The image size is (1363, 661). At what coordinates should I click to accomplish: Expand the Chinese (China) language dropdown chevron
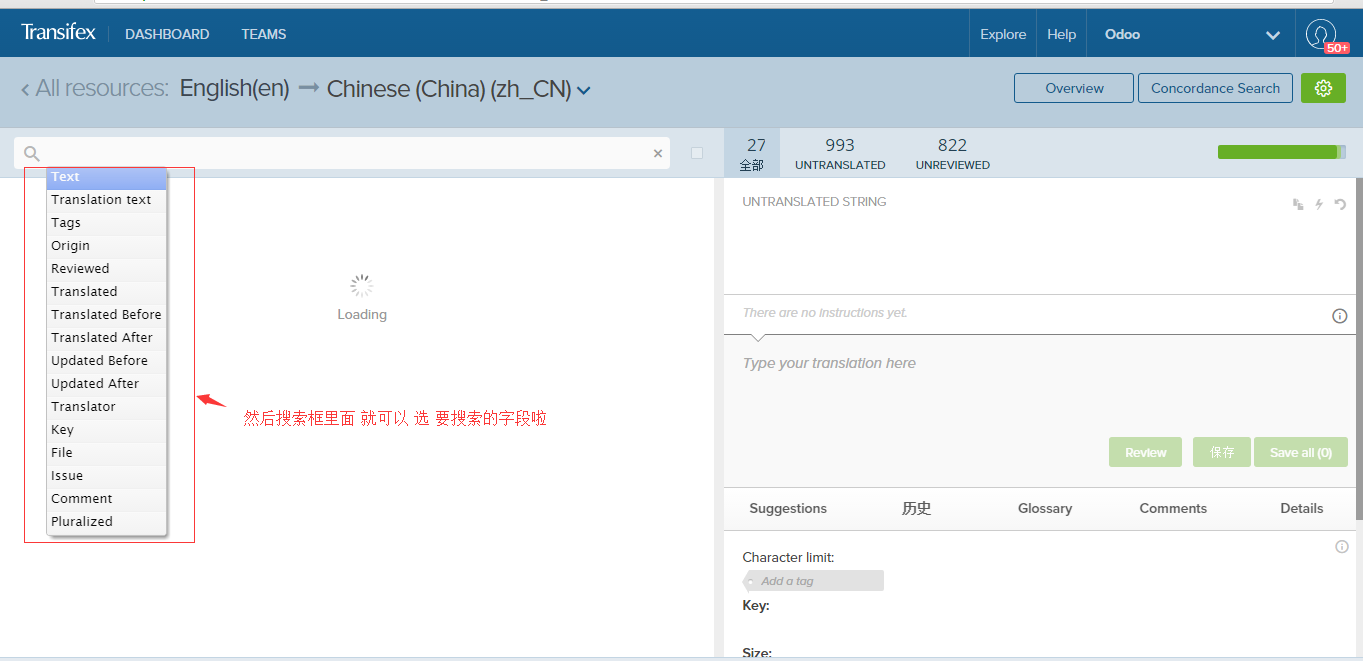(584, 90)
